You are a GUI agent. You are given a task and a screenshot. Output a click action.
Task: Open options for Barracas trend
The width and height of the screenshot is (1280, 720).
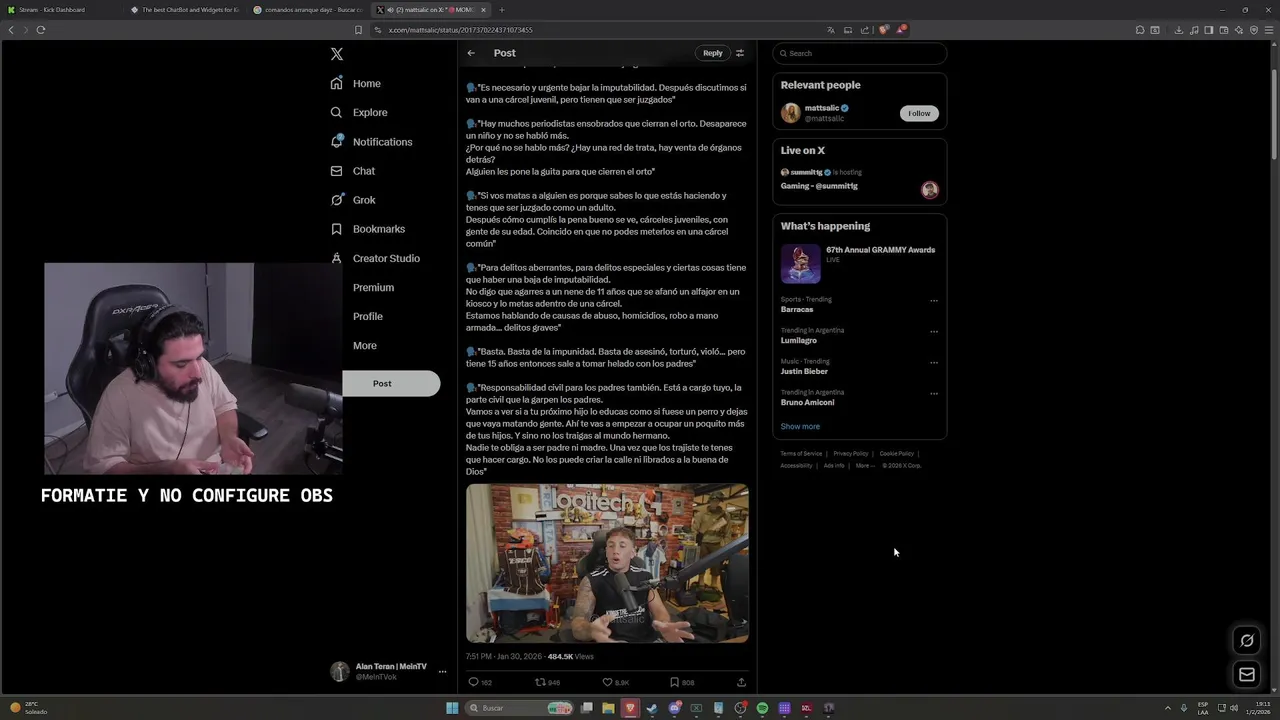934,300
